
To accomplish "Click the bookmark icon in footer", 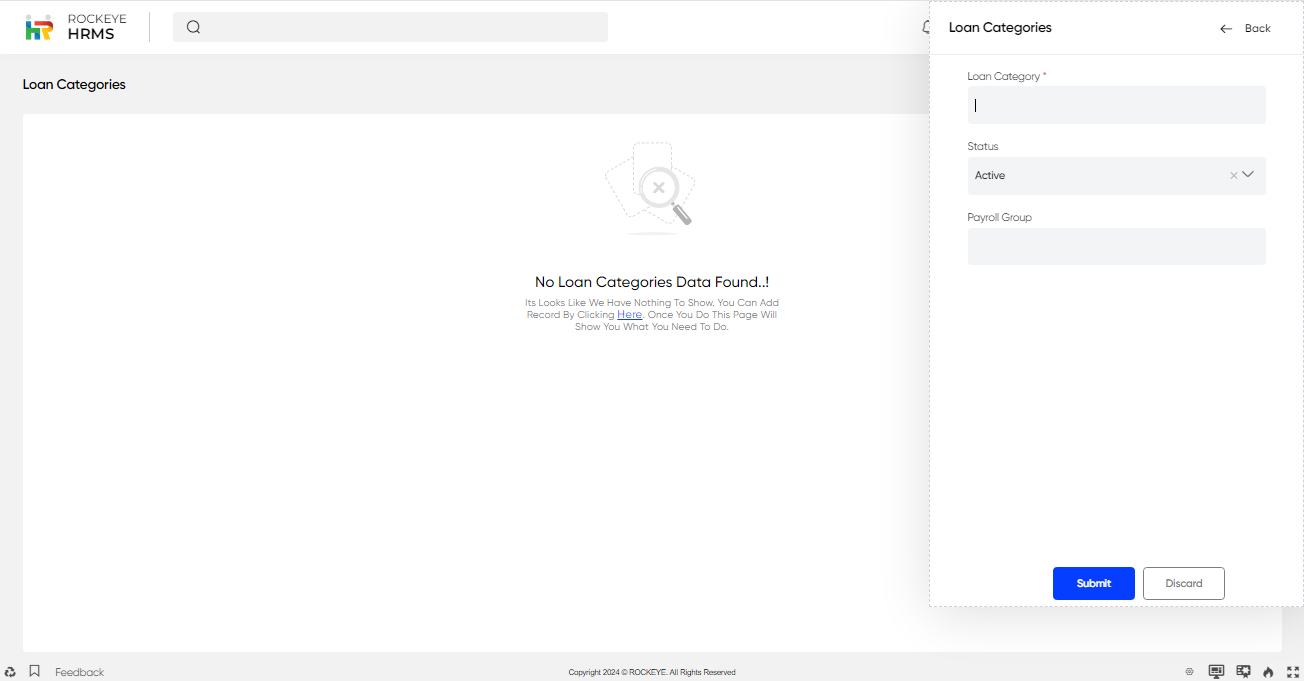I will click(35, 671).
